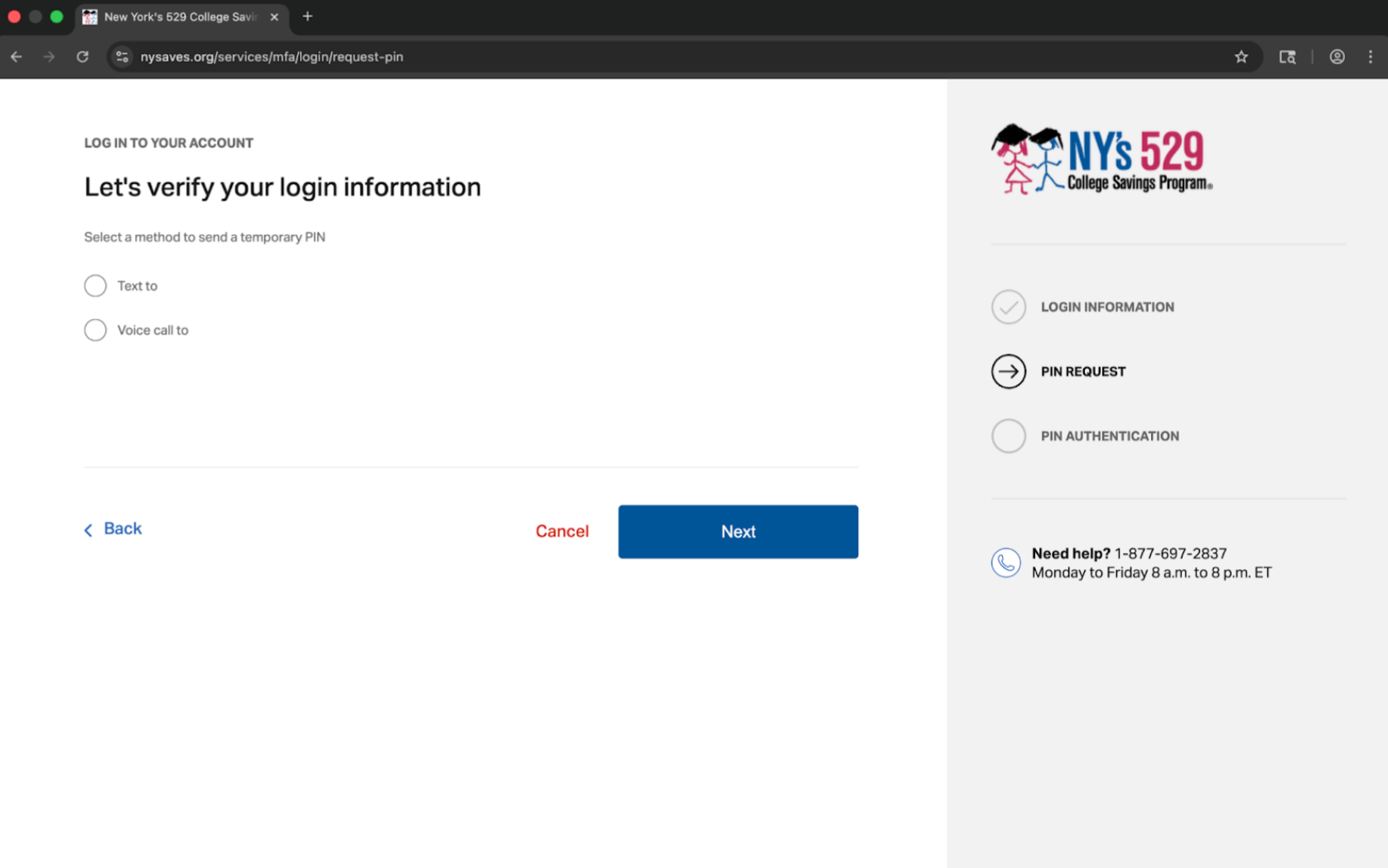
Task: Click the browser back arrow
Action: click(x=17, y=57)
